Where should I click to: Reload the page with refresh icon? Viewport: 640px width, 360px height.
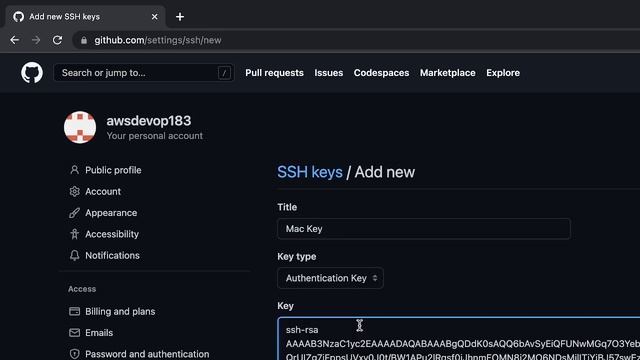tap(58, 40)
